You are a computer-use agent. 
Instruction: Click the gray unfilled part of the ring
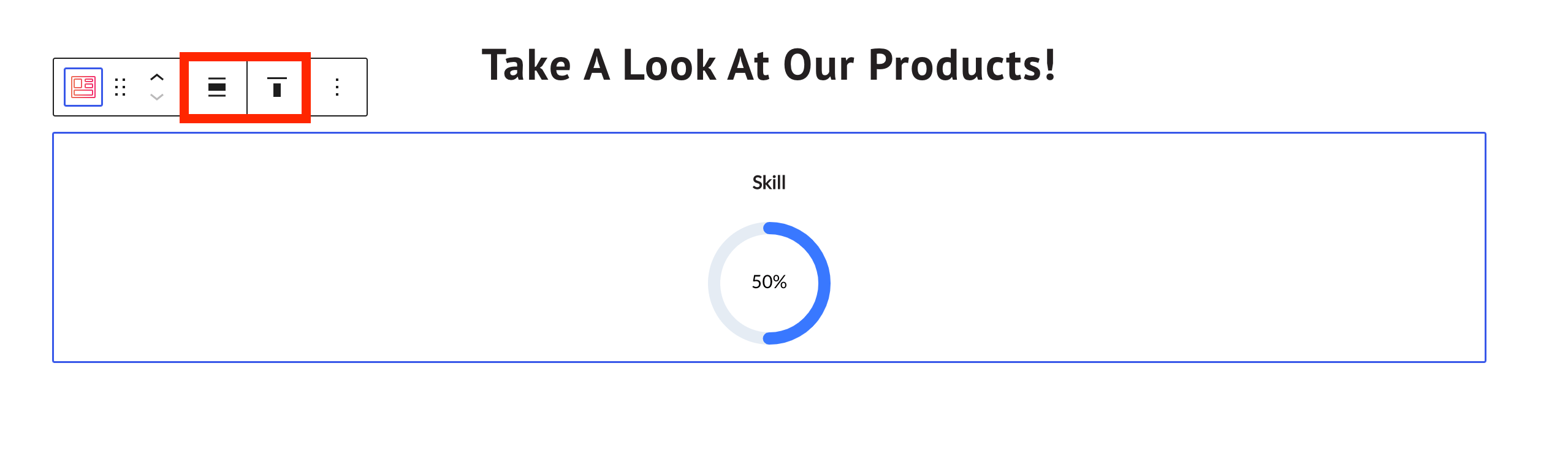[714, 283]
